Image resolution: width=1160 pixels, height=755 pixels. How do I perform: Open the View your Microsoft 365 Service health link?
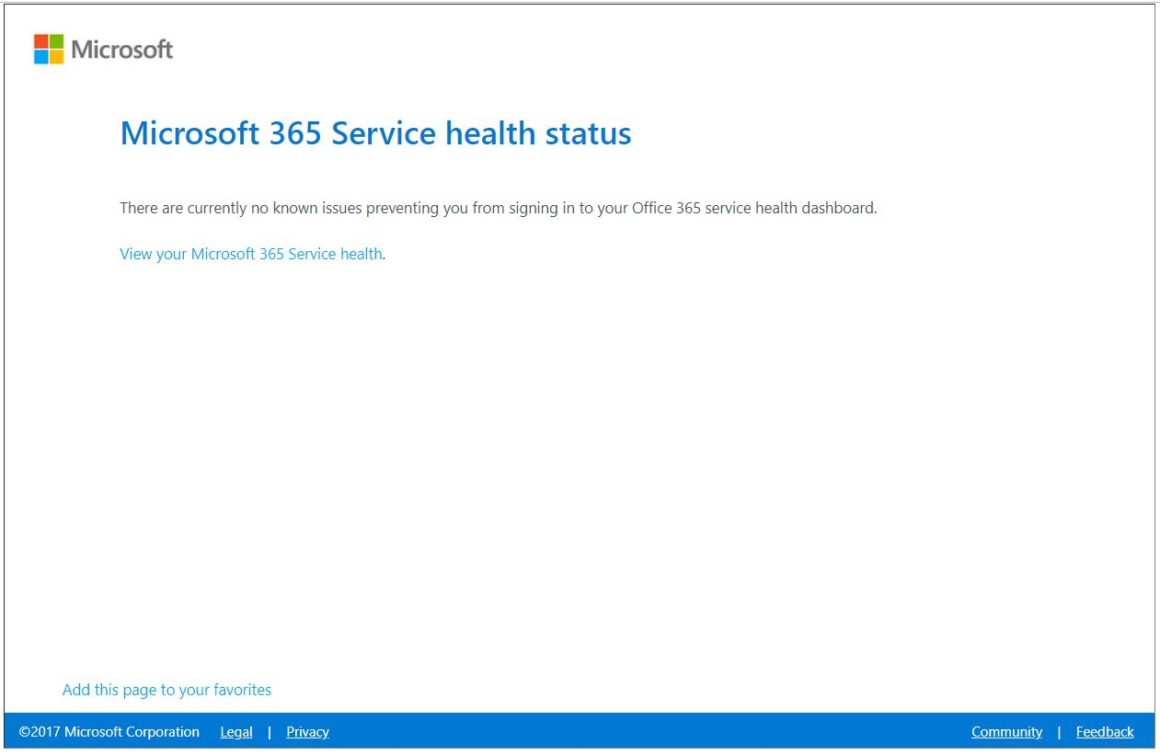coord(250,253)
